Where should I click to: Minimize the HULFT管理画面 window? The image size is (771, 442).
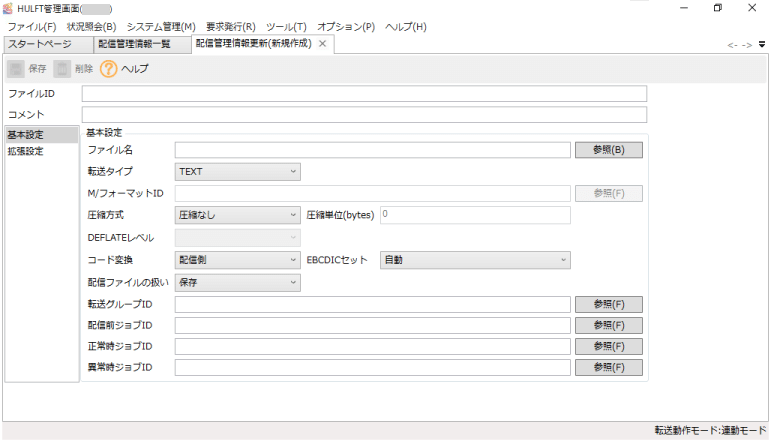[x=684, y=8]
